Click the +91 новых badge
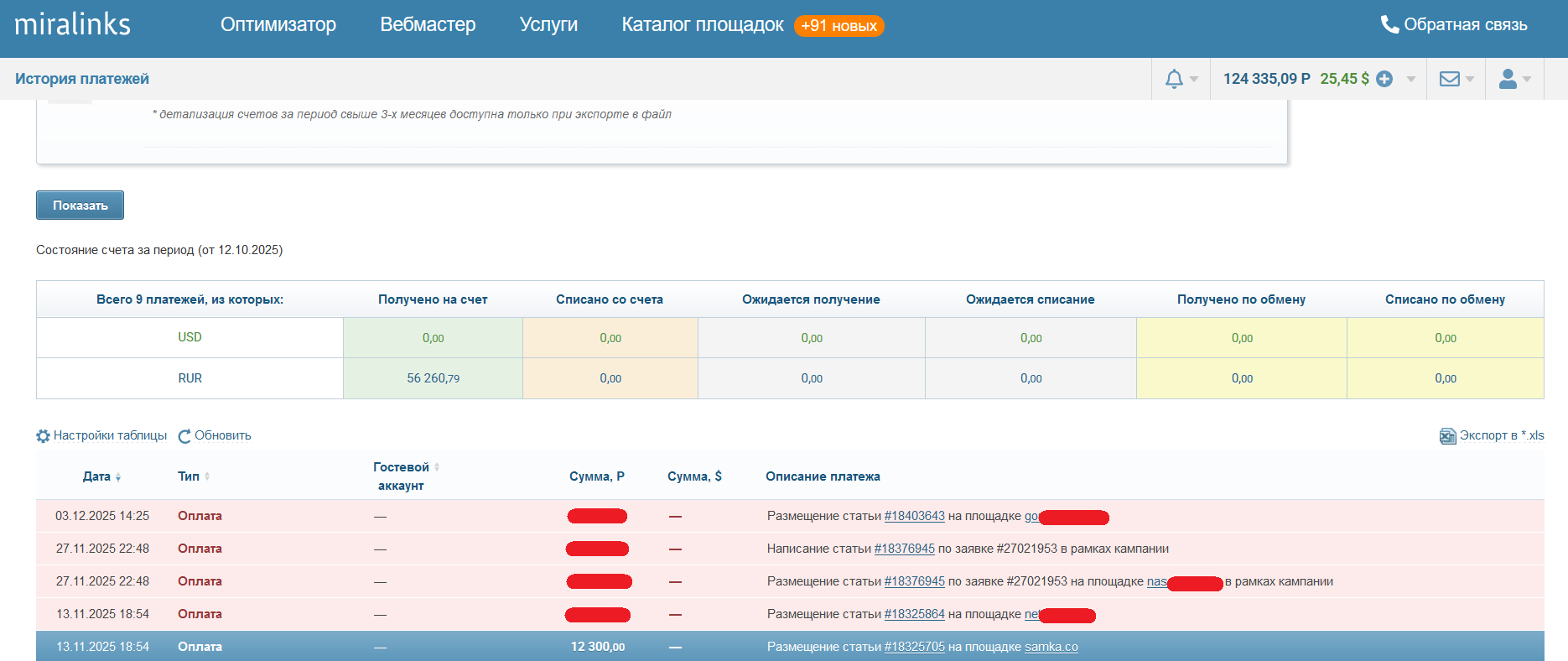This screenshot has width=1568, height=661. 839,26
